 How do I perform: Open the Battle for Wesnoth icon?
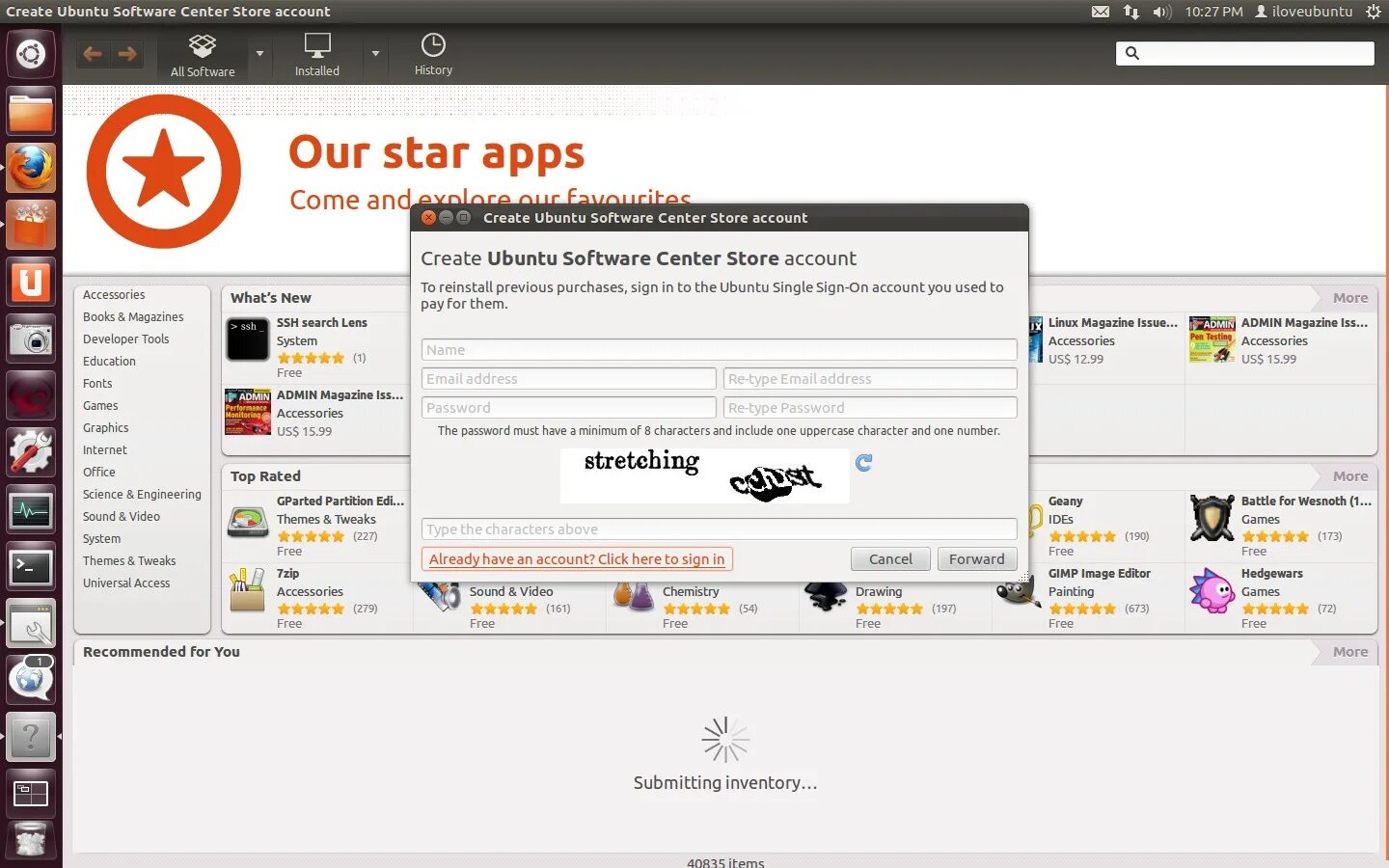pyautogui.click(x=1212, y=519)
